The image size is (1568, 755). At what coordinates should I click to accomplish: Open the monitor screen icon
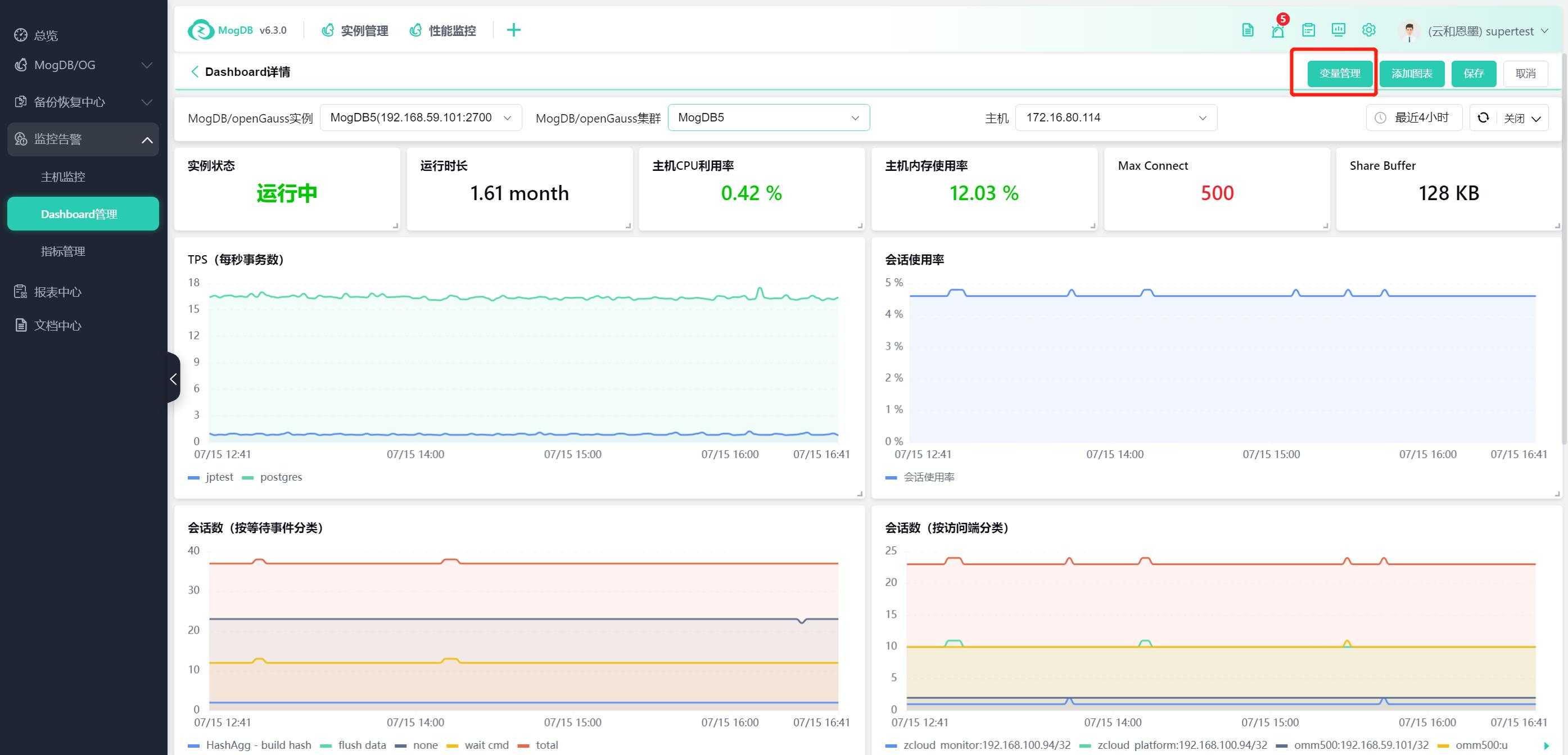1339,30
